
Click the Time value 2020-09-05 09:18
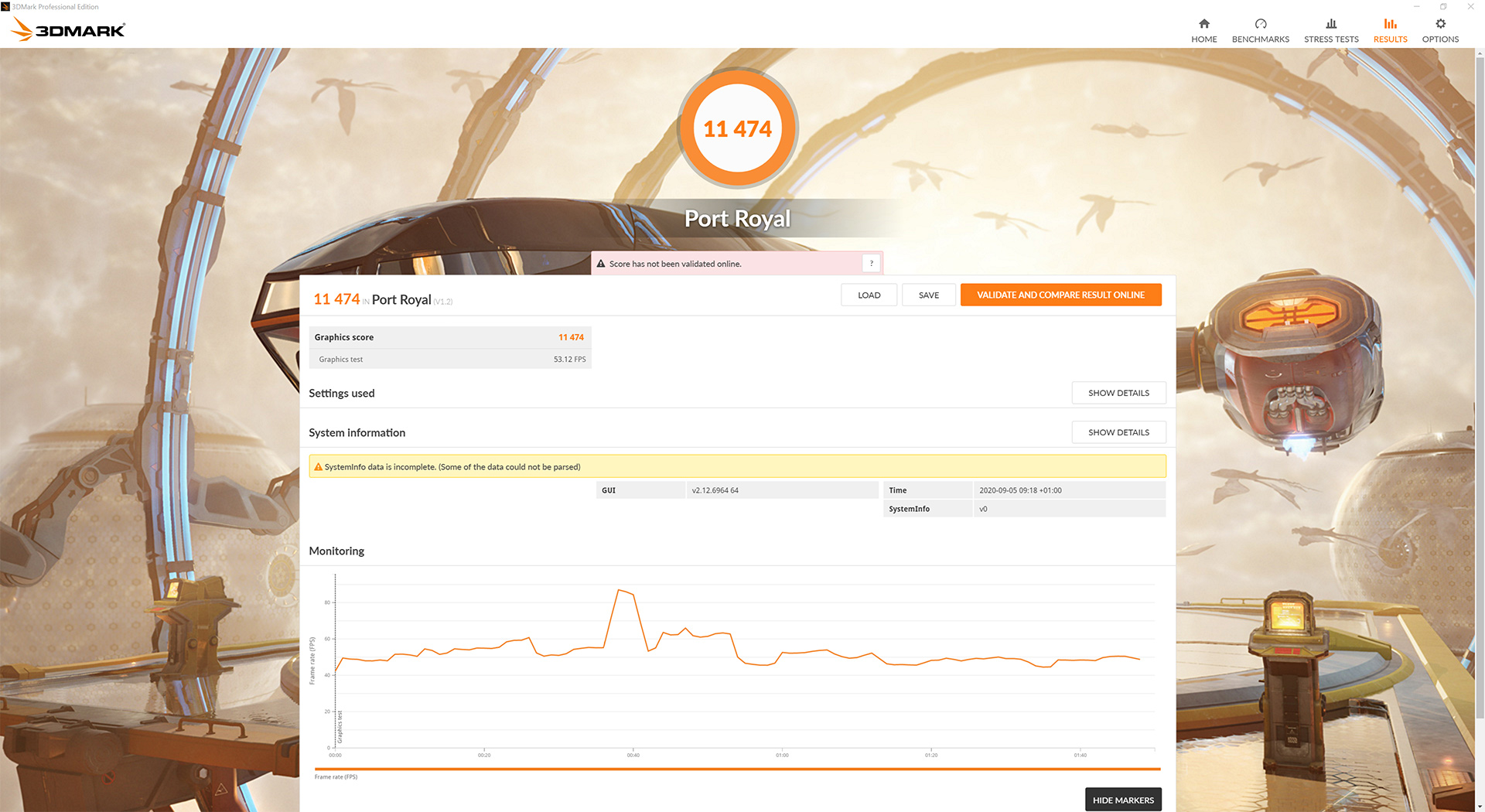[1020, 490]
